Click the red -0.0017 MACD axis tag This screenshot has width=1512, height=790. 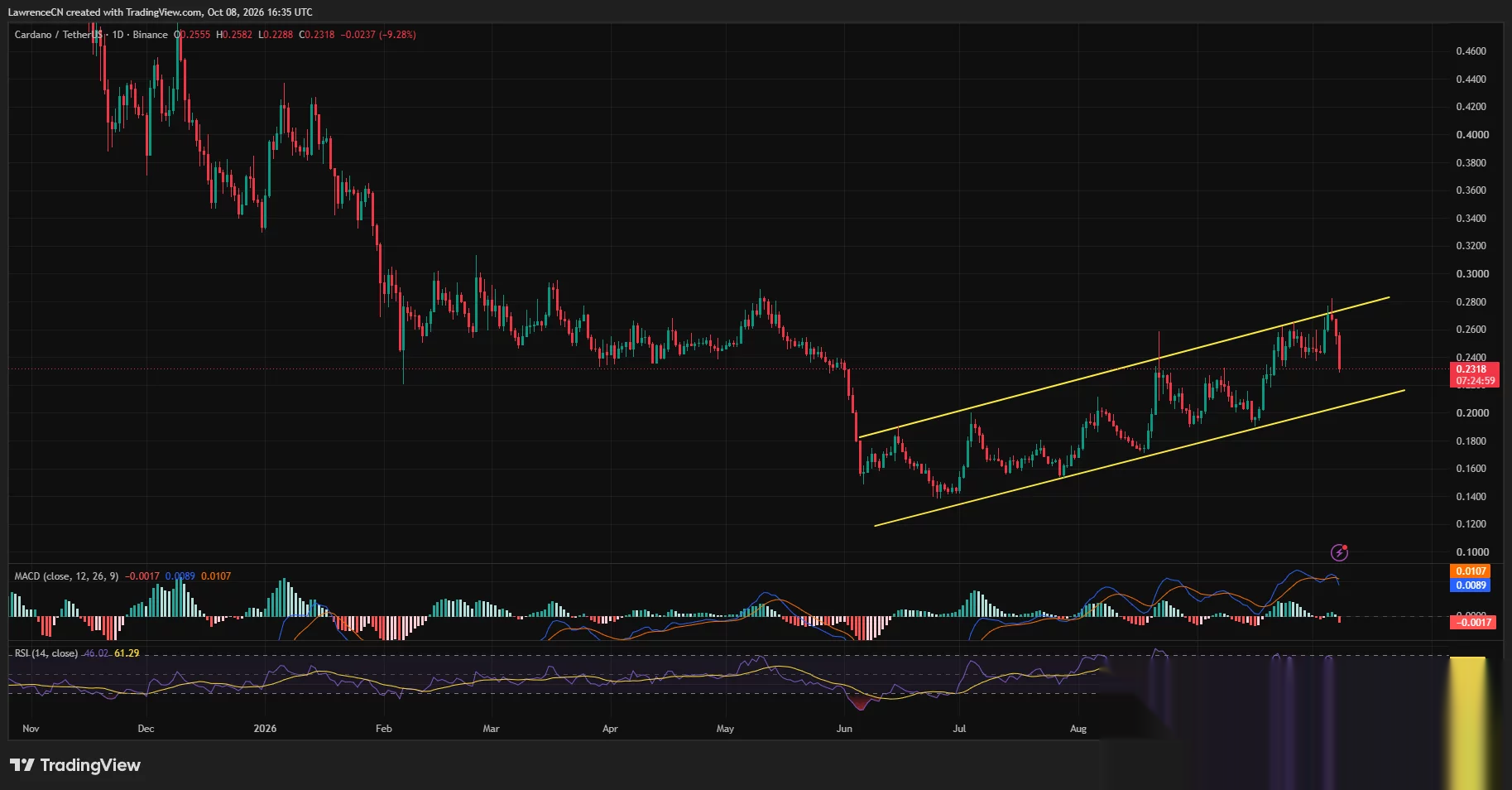coord(1473,622)
